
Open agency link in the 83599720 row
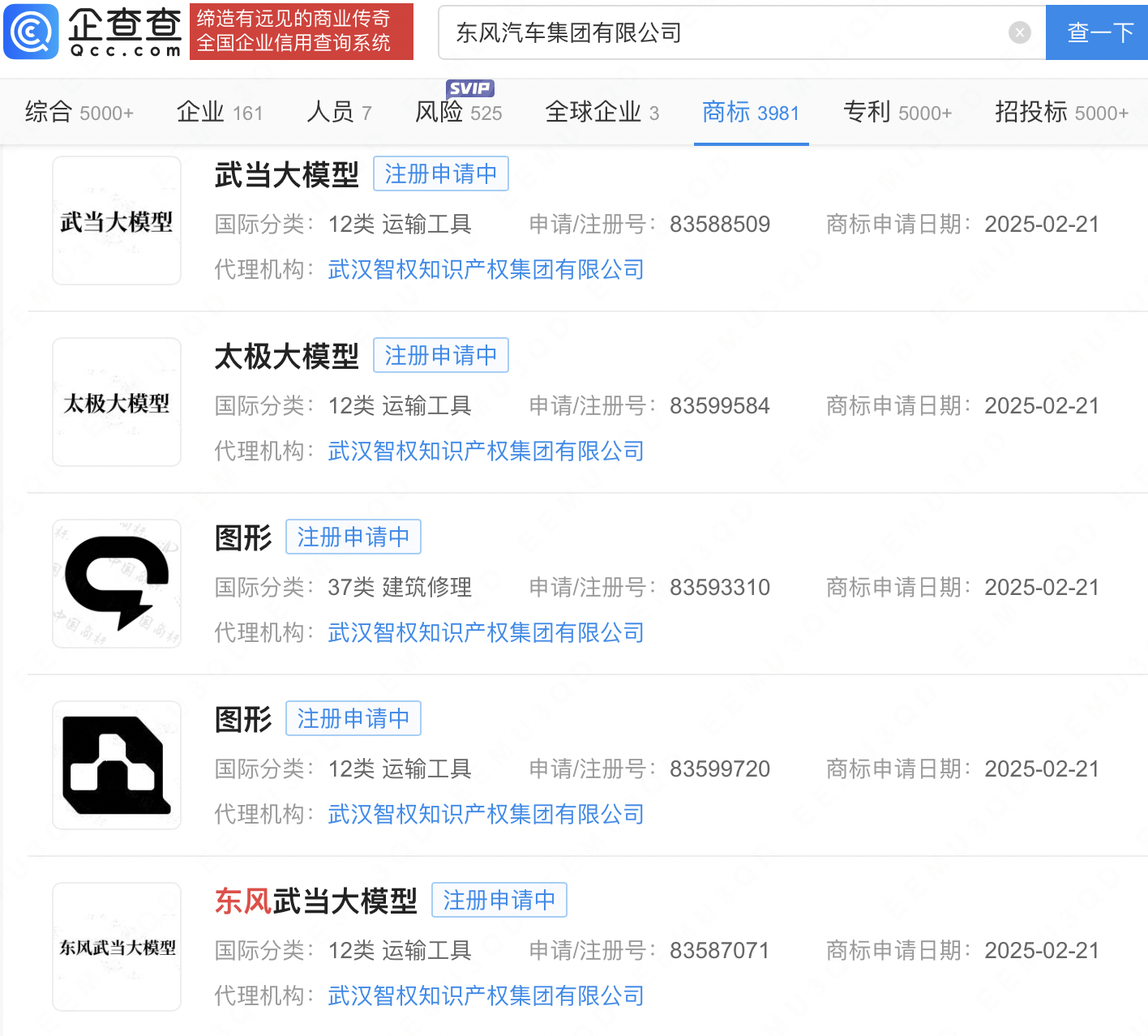[486, 814]
